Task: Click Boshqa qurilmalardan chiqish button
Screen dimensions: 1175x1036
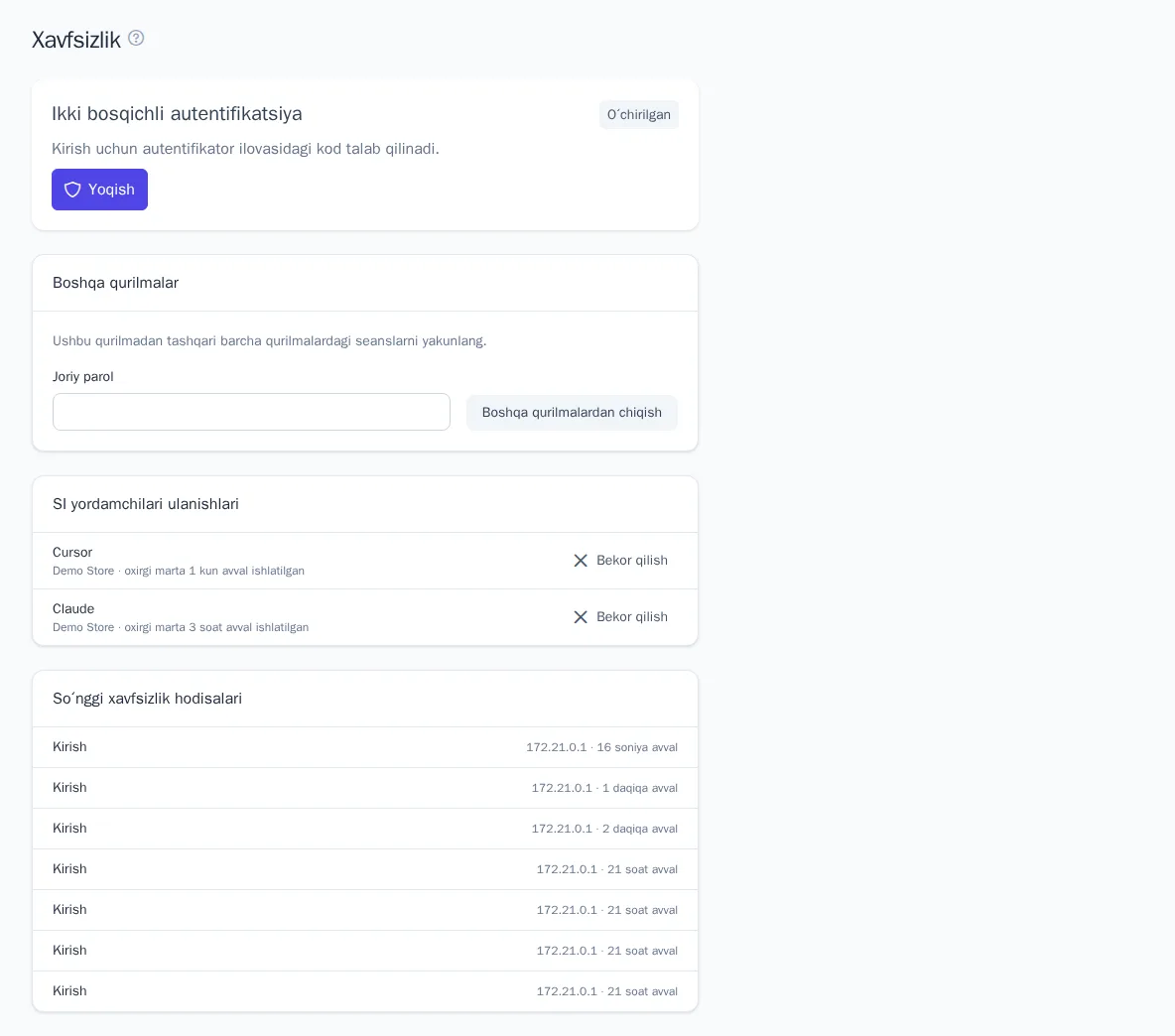Action: (x=572, y=412)
